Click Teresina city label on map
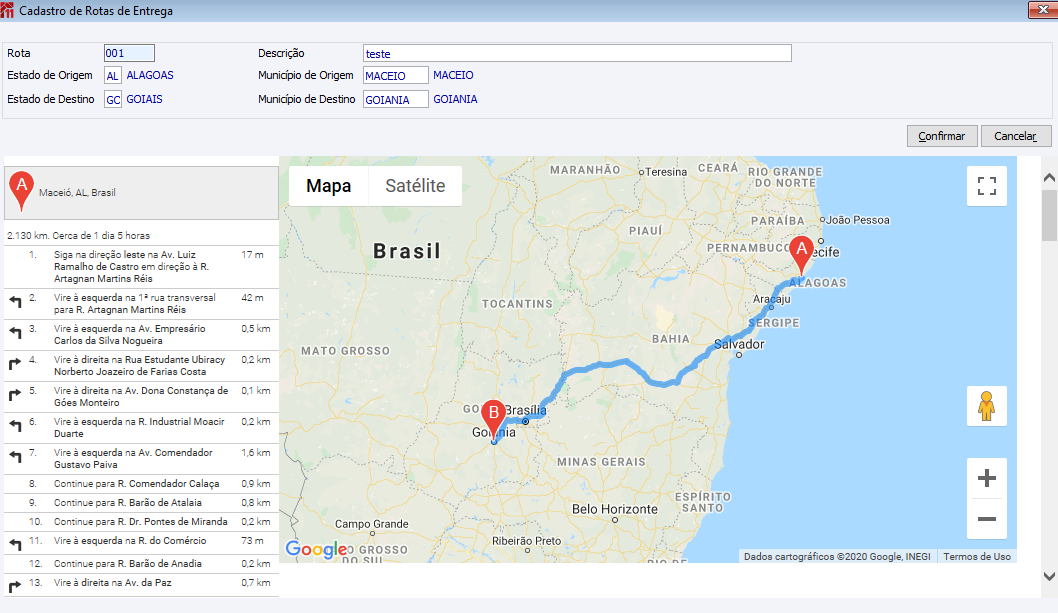1058x613 pixels. click(x=666, y=172)
